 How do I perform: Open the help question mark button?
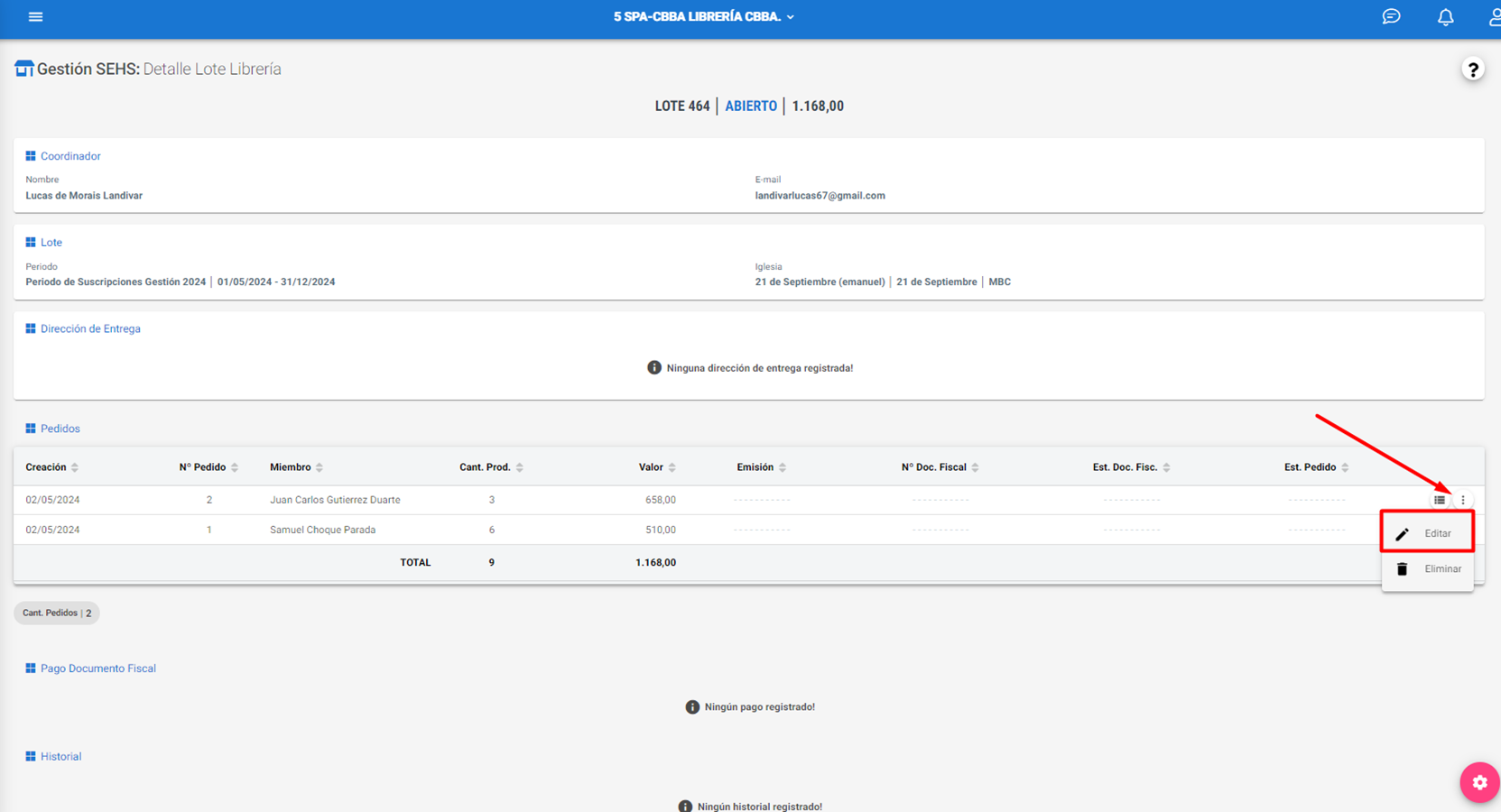[x=1472, y=69]
